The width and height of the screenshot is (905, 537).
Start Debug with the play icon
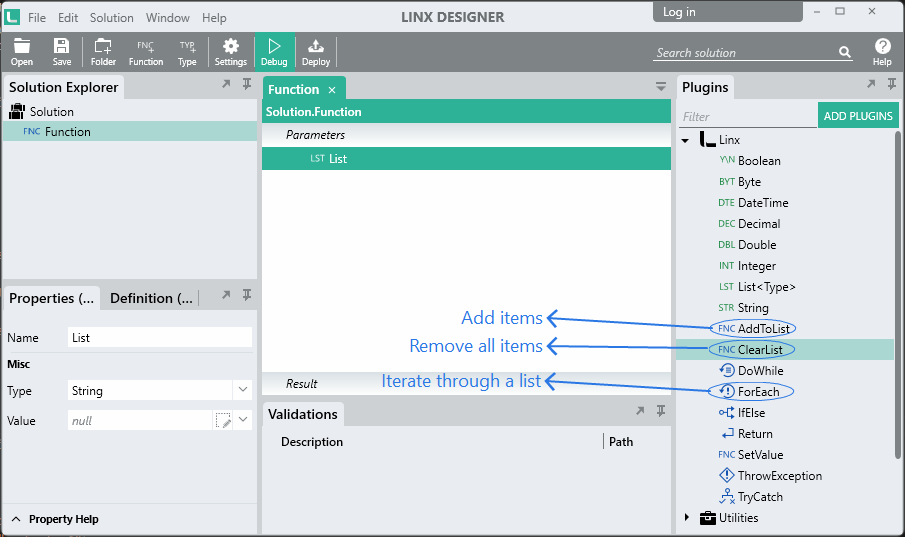tap(274, 52)
